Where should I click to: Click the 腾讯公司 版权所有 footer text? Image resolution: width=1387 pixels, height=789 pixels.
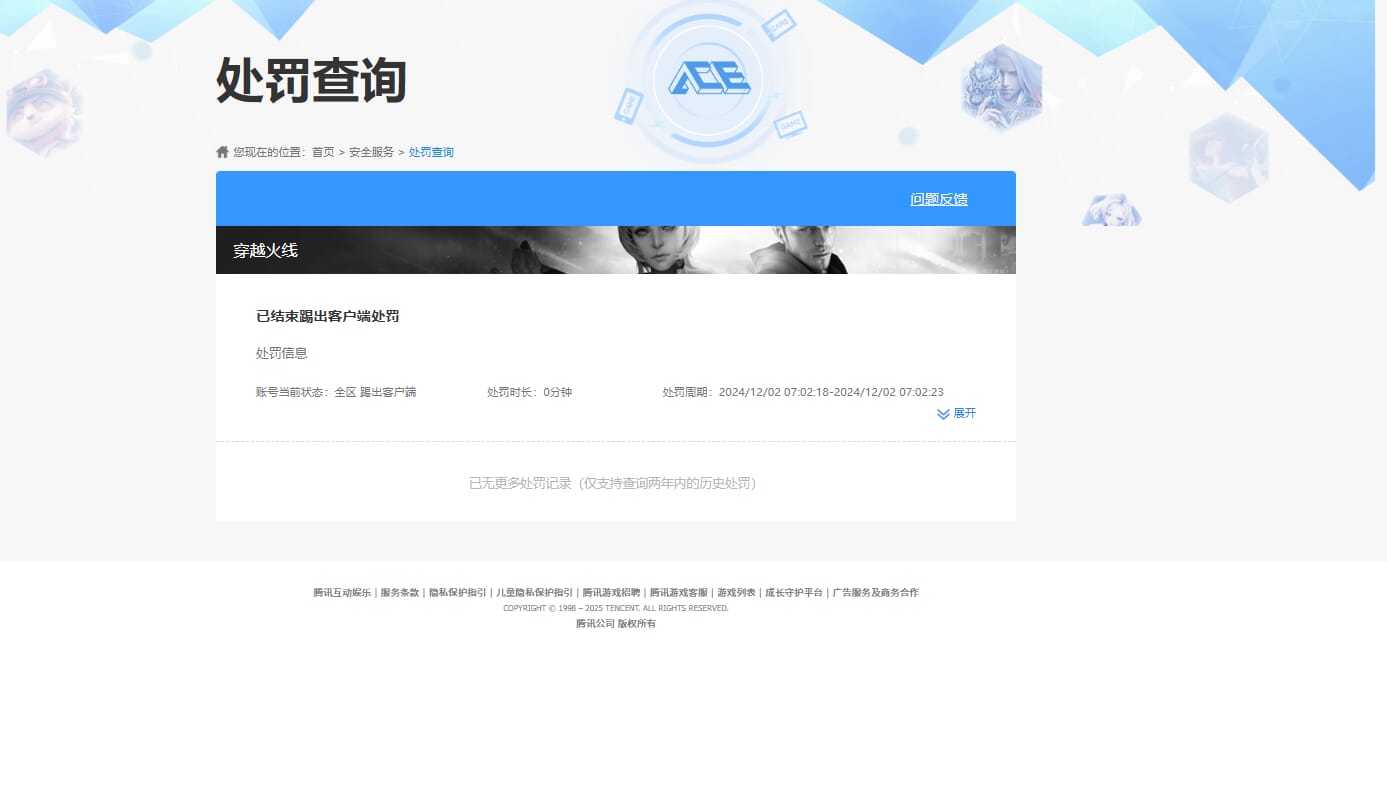tap(616, 624)
